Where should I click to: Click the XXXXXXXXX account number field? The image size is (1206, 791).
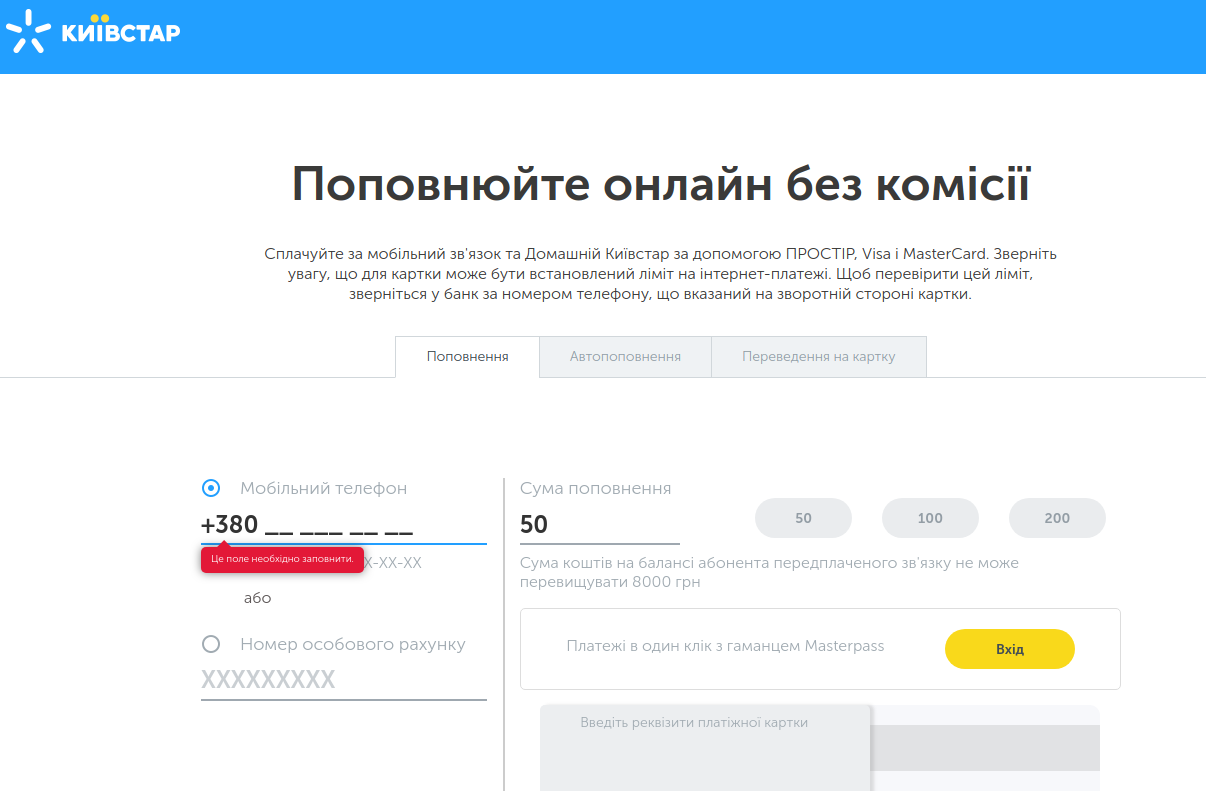pos(343,681)
